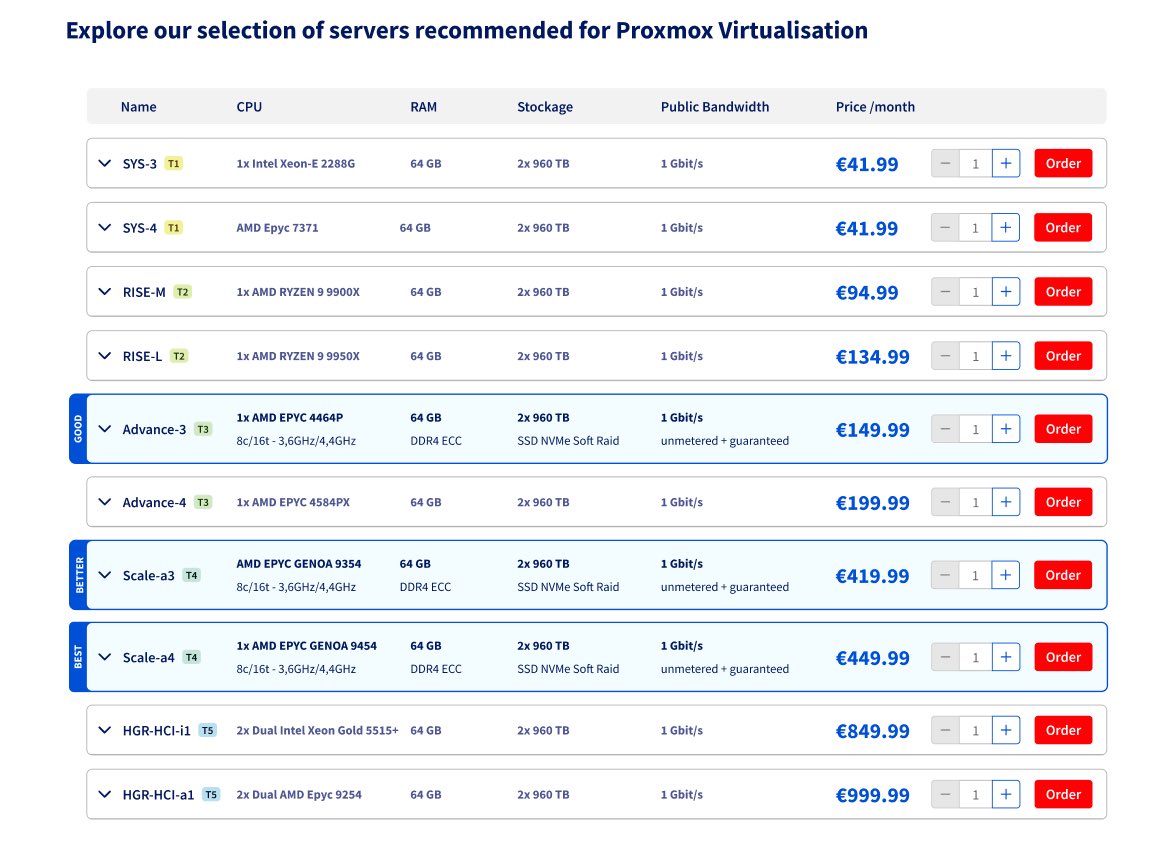
Task: Order the Scale-a3 server
Action: (x=1063, y=575)
